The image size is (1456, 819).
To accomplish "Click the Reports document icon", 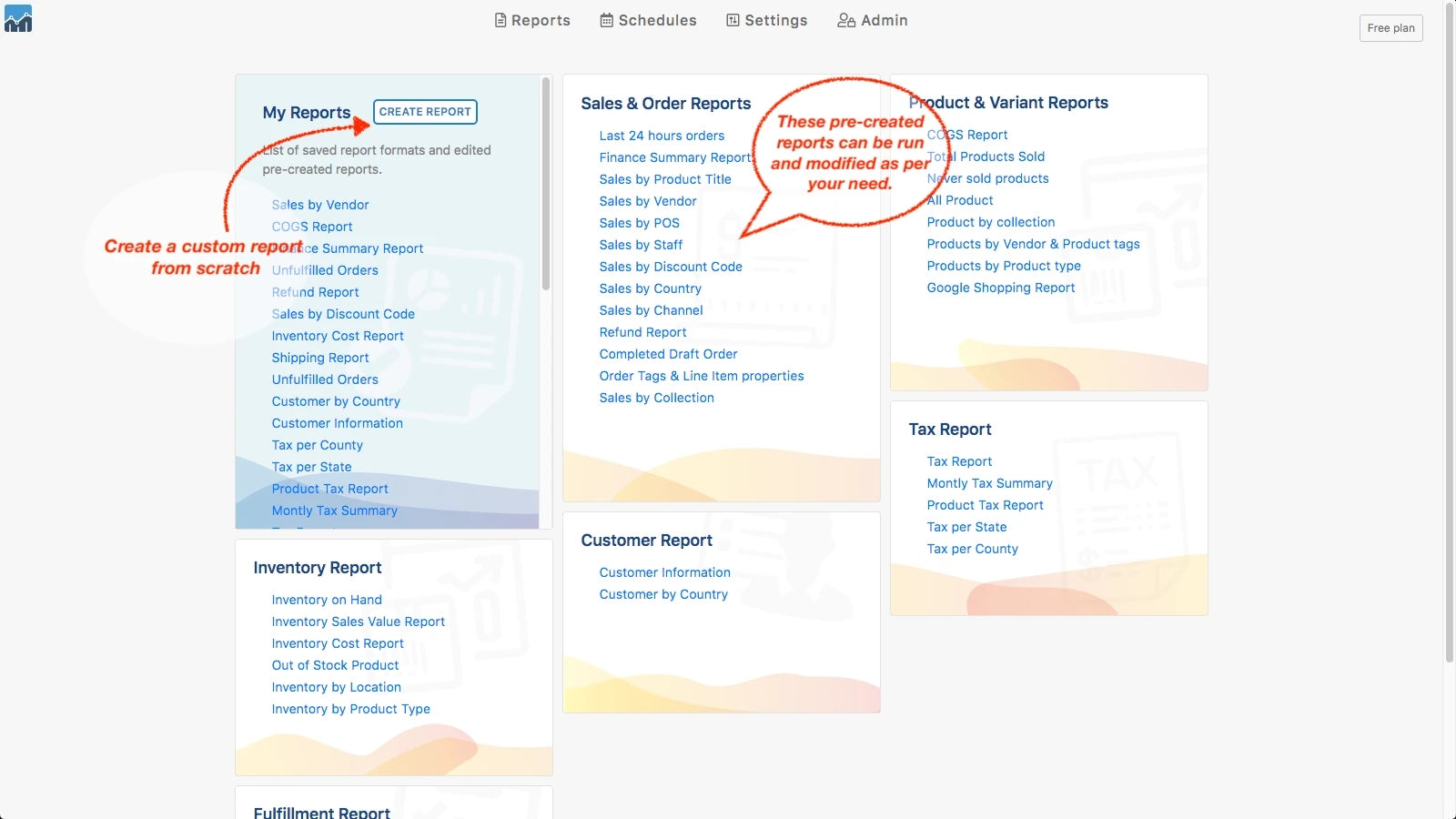I will point(500,20).
